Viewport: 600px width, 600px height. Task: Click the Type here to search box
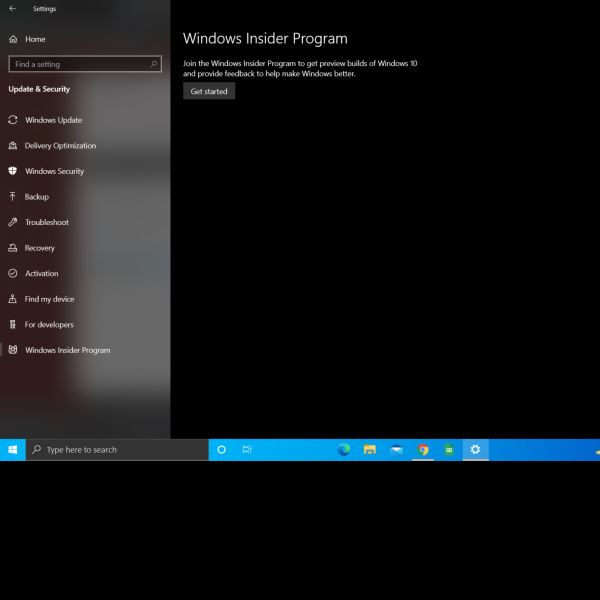click(x=117, y=450)
